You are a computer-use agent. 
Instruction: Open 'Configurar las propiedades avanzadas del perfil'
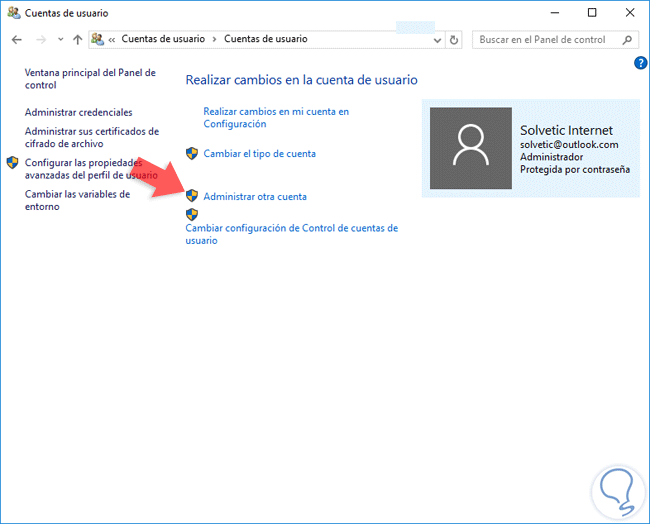[91, 169]
